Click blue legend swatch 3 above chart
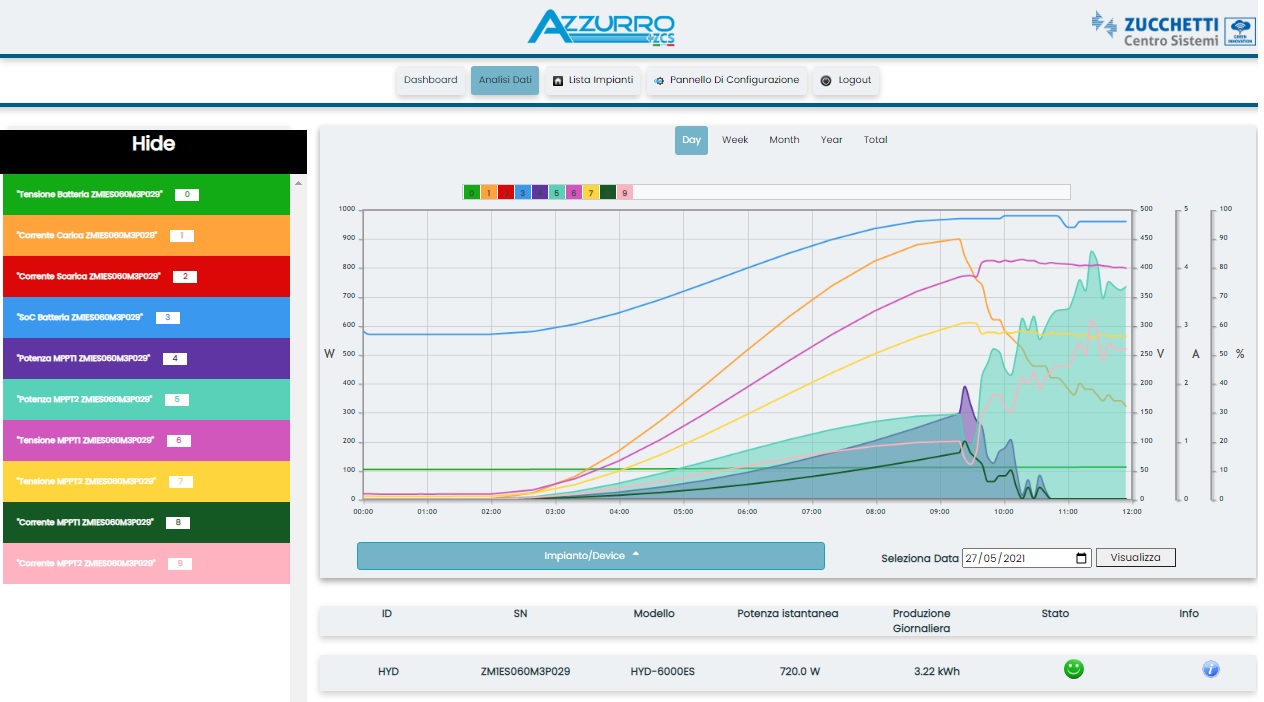This screenshot has height=702, width=1264. [x=523, y=192]
